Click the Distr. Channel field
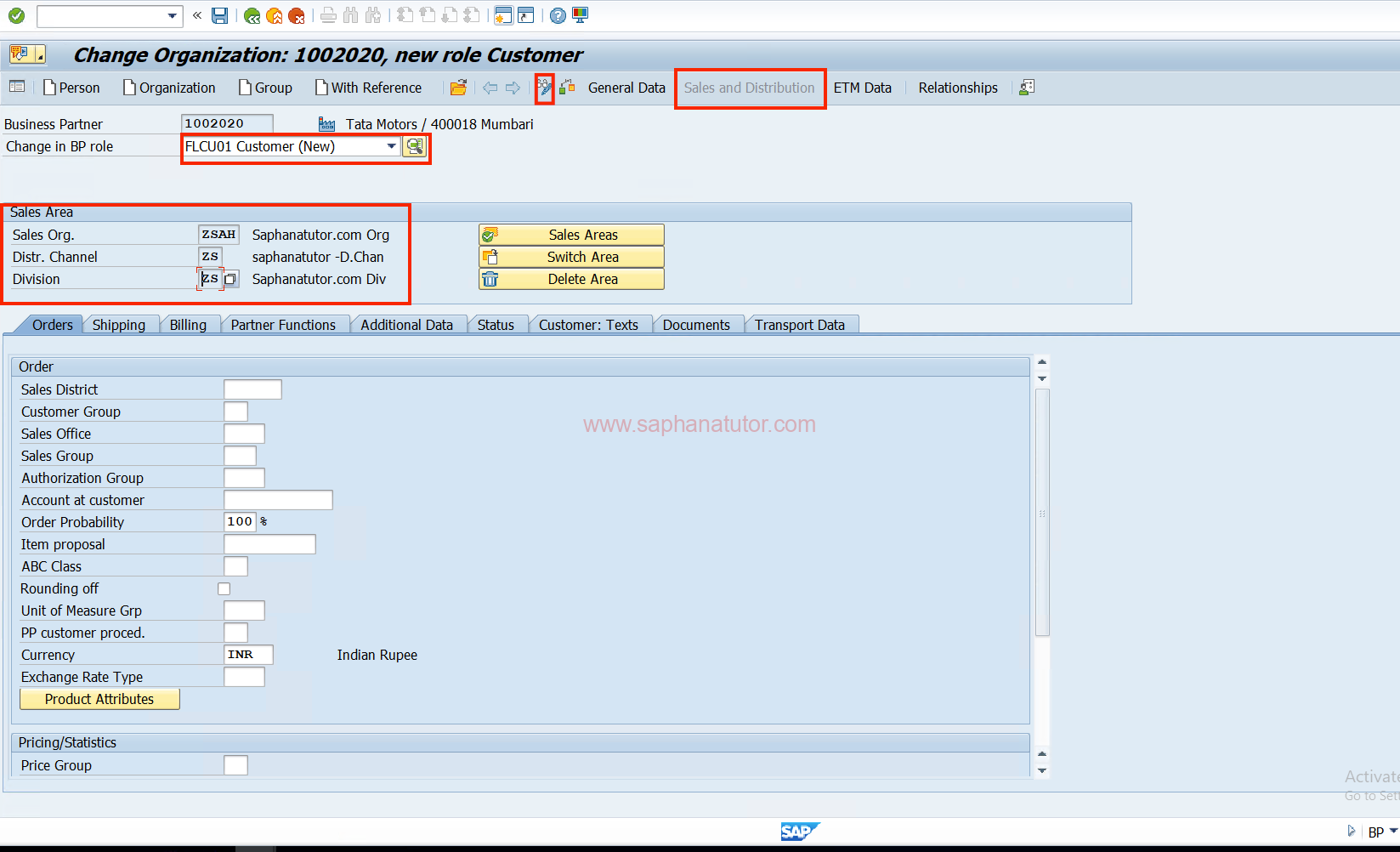This screenshot has width=1400, height=852. coord(210,257)
